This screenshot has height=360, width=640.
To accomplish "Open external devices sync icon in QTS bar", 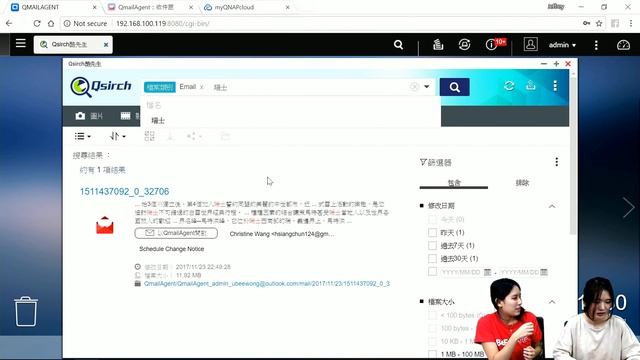I will pyautogui.click(x=464, y=44).
